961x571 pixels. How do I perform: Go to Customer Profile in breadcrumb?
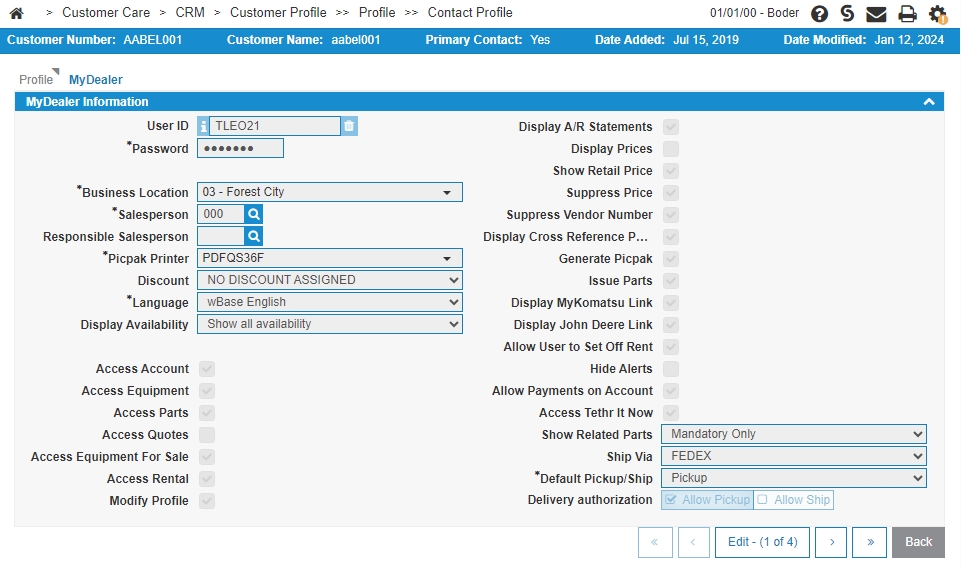(x=278, y=13)
